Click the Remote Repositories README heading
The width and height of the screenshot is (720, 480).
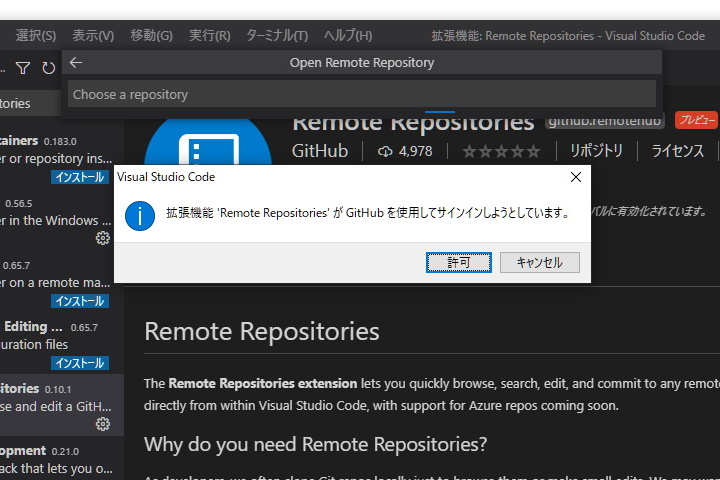point(262,331)
